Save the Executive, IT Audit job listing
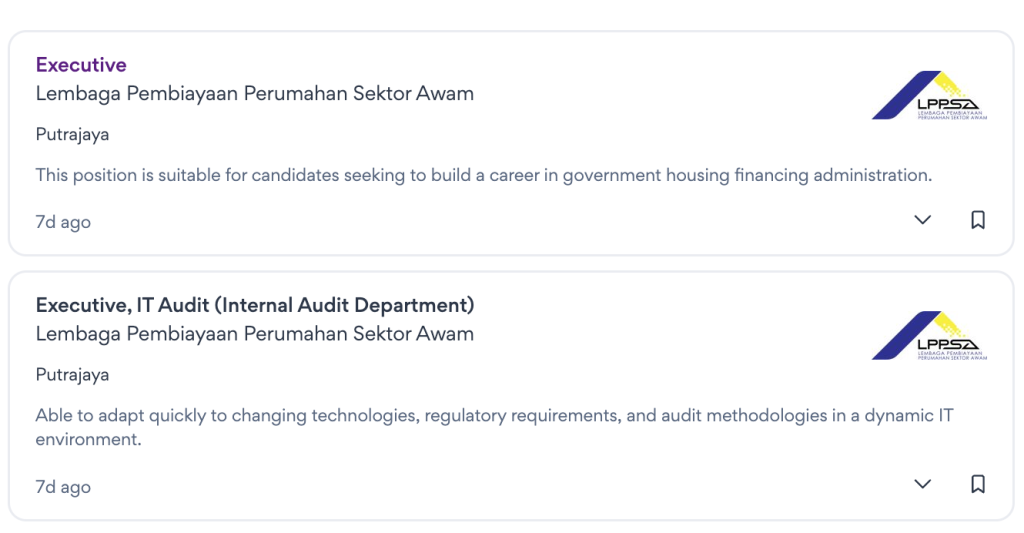Screen dimensions: 1024x533 (978, 484)
